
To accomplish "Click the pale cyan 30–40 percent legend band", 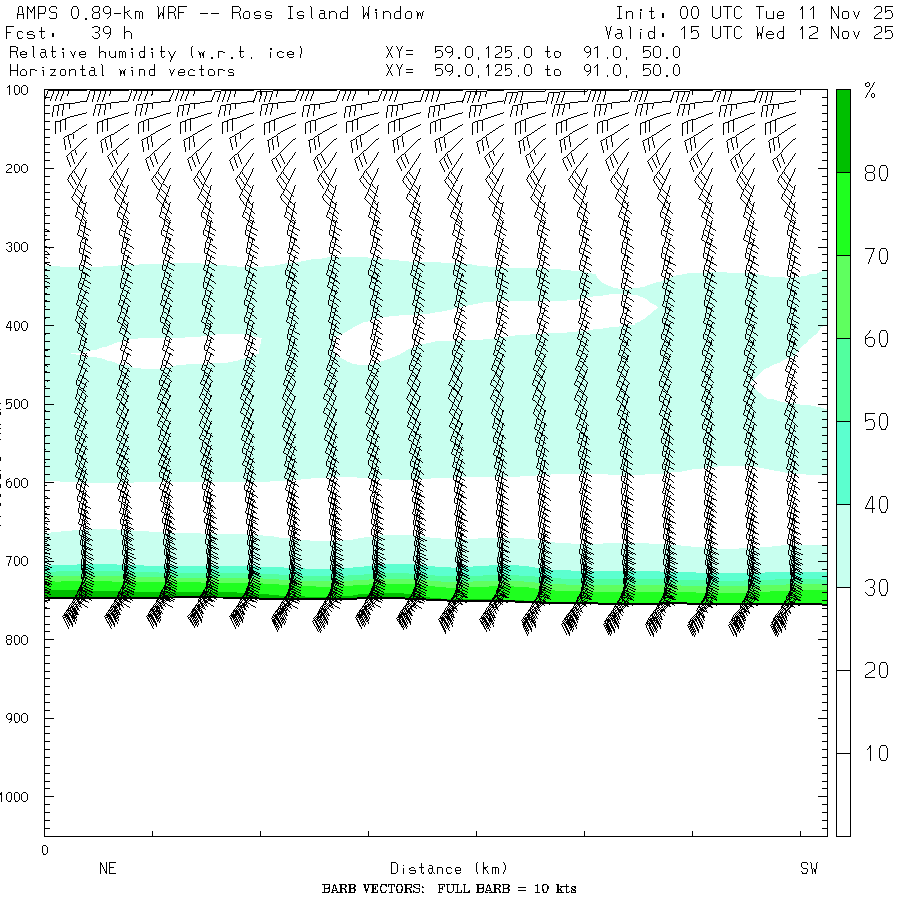I will [x=843, y=546].
